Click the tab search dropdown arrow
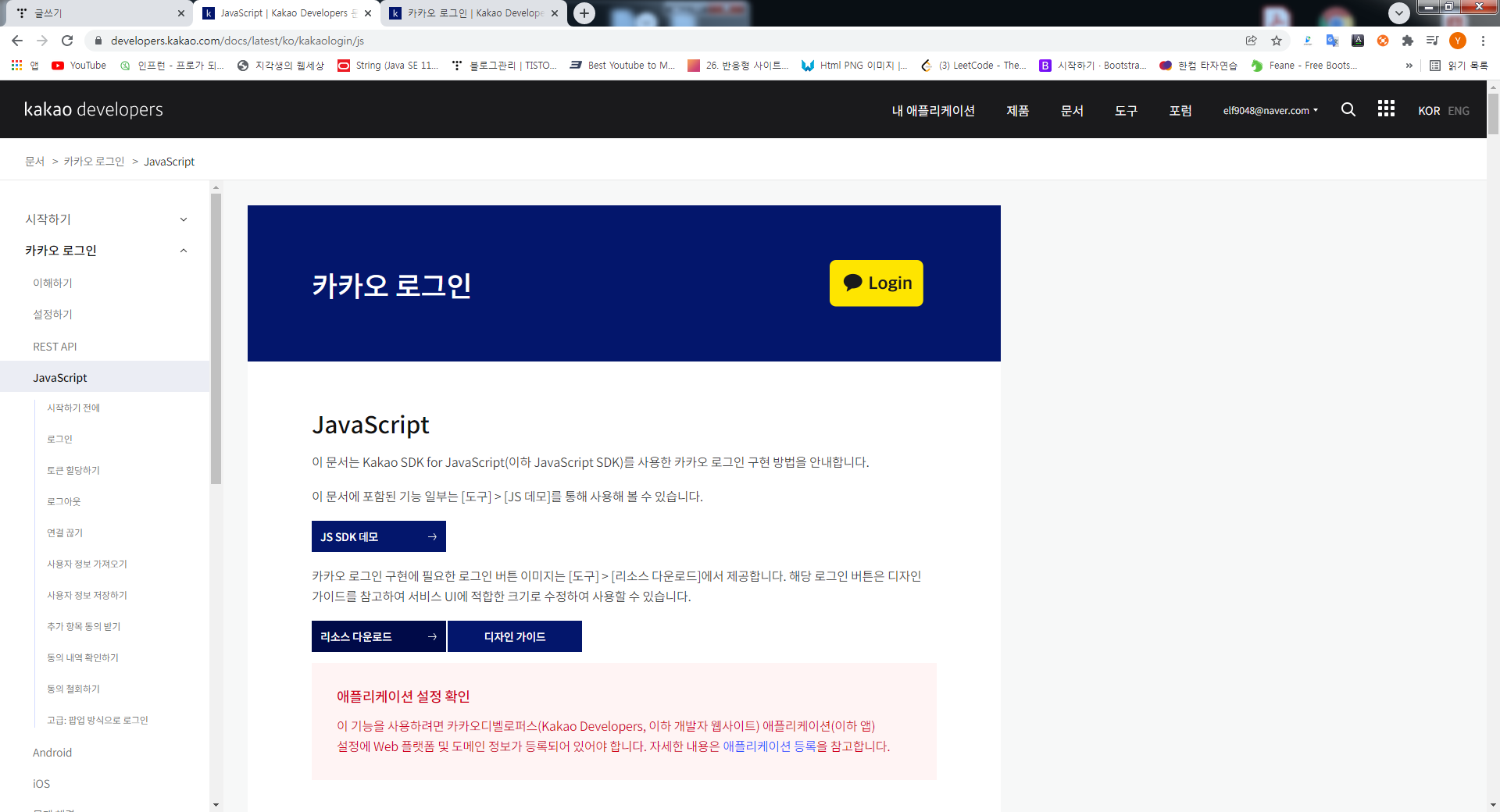The image size is (1500, 812). (1399, 13)
